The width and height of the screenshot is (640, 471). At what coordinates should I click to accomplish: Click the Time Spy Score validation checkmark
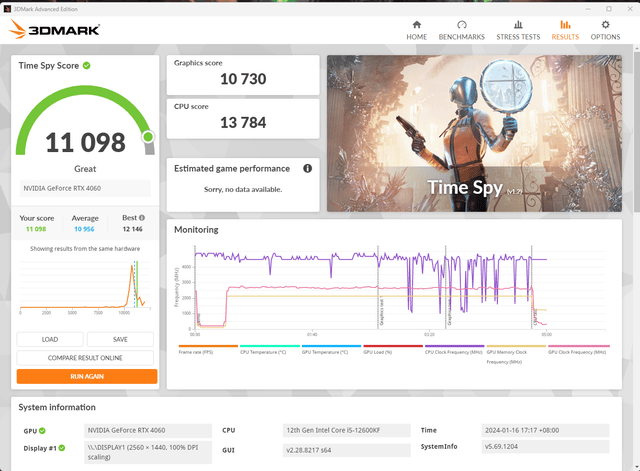point(87,65)
